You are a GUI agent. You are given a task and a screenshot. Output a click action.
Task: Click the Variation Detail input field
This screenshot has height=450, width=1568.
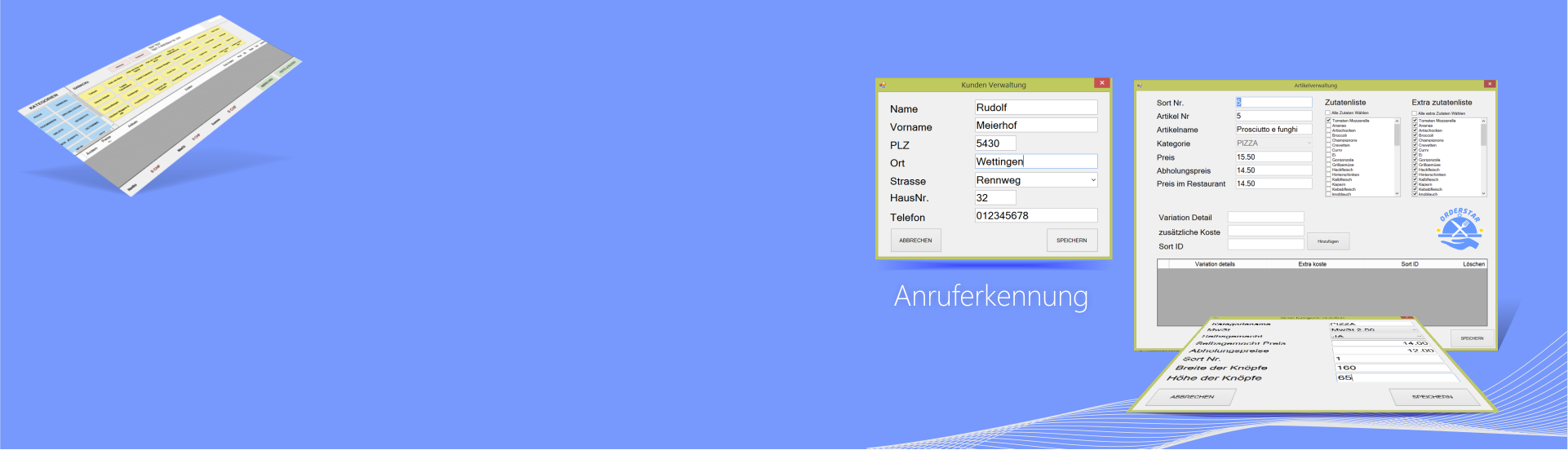tap(1265, 218)
